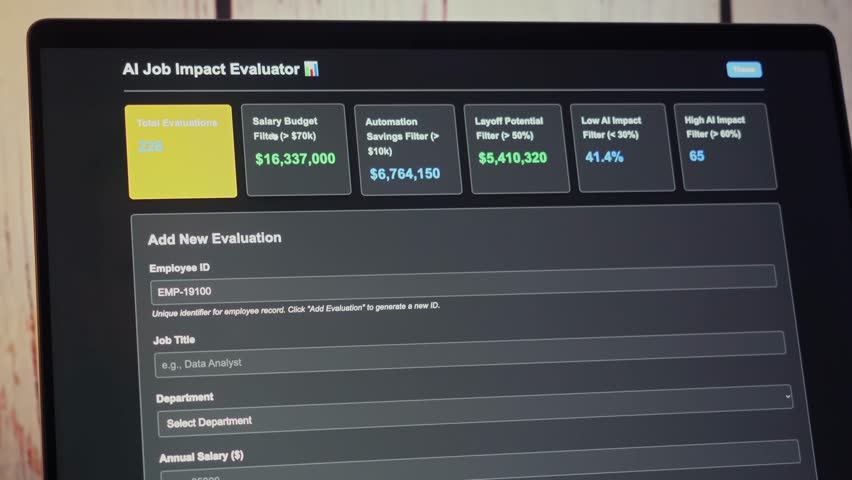Click the blue Theme button

[x=744, y=70]
